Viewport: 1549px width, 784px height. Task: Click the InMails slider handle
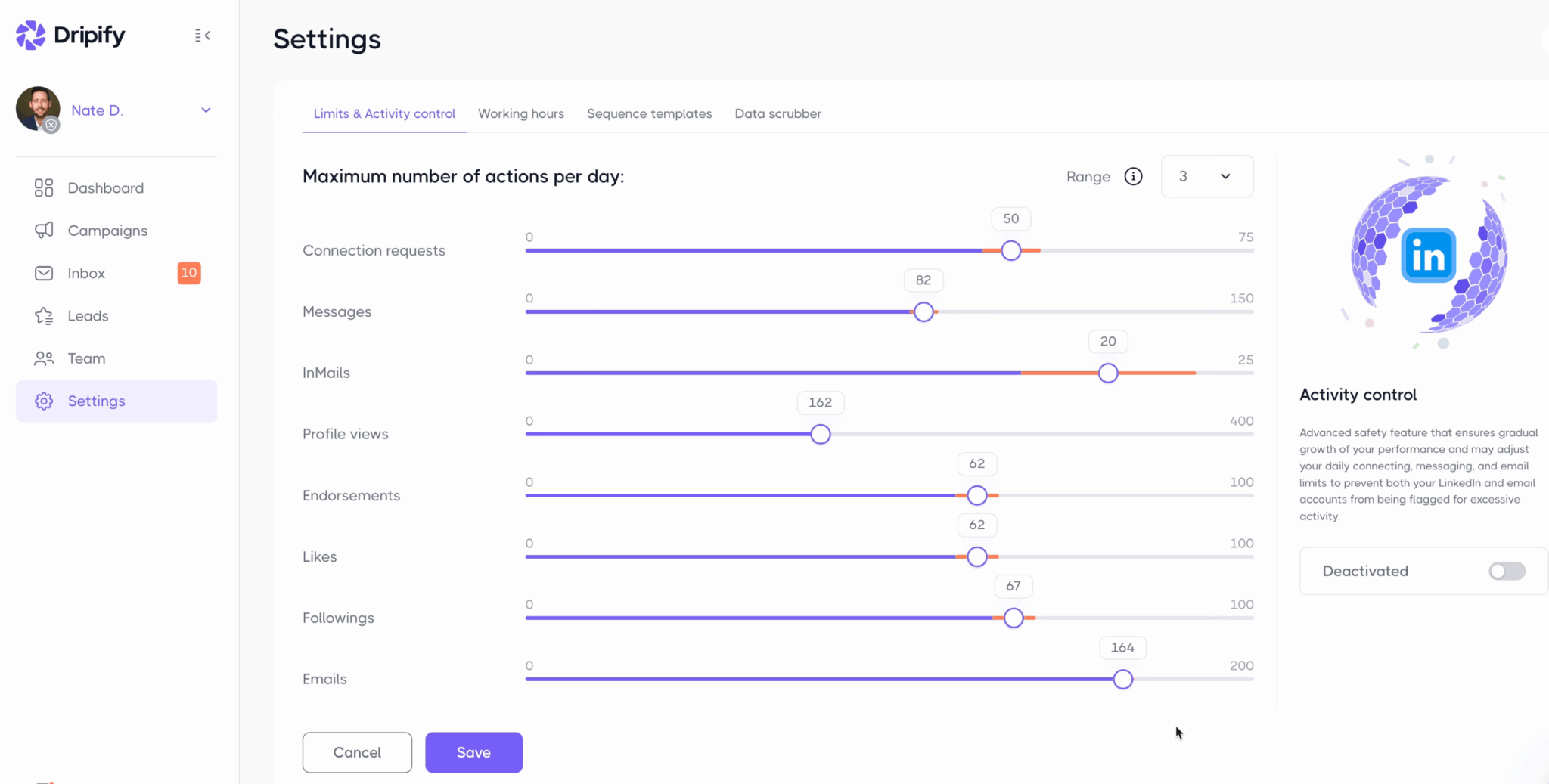[x=1108, y=373]
